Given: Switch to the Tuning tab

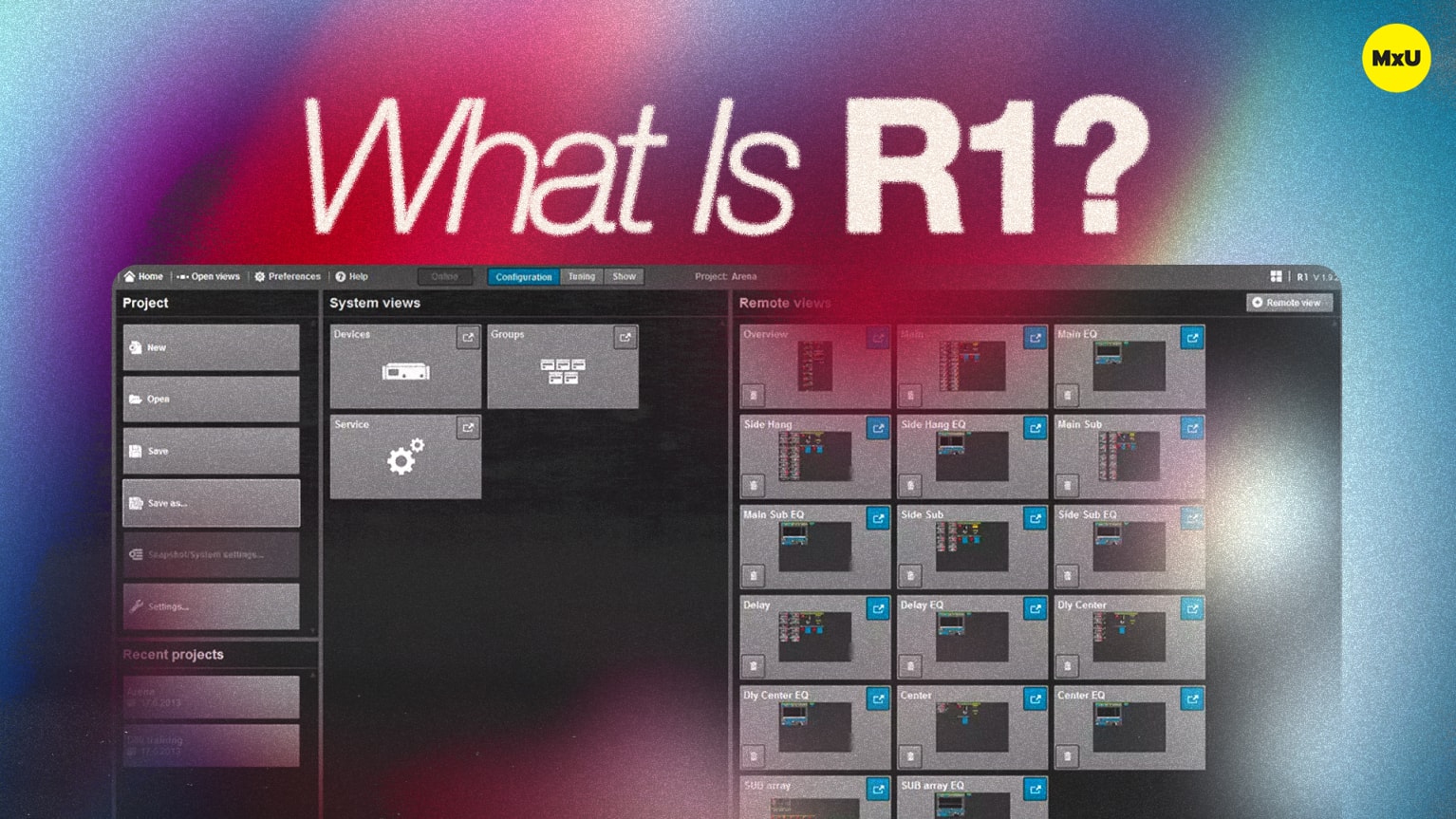Looking at the screenshot, I should point(581,276).
